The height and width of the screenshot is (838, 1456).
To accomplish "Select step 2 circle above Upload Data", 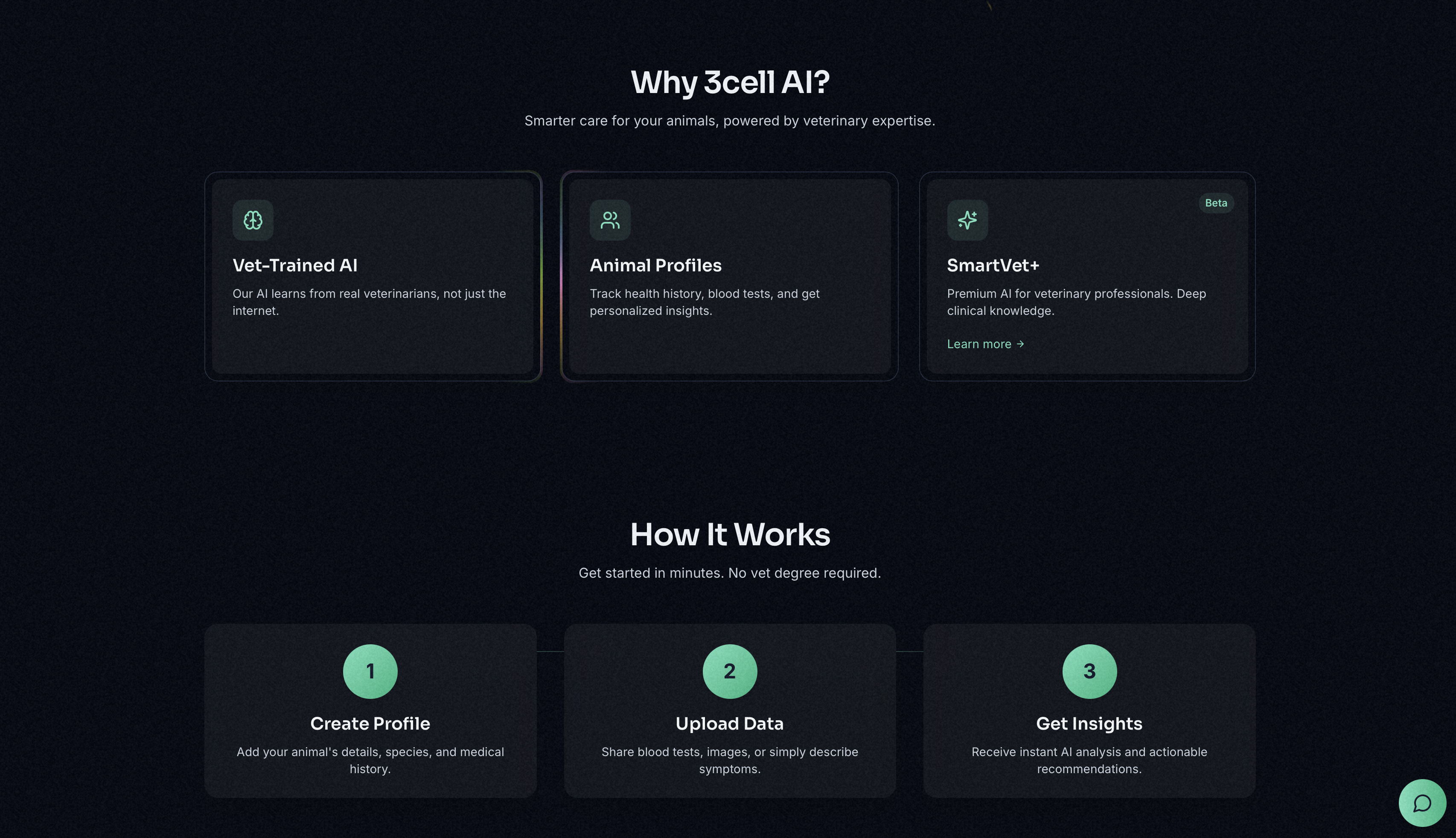I will click(x=730, y=670).
